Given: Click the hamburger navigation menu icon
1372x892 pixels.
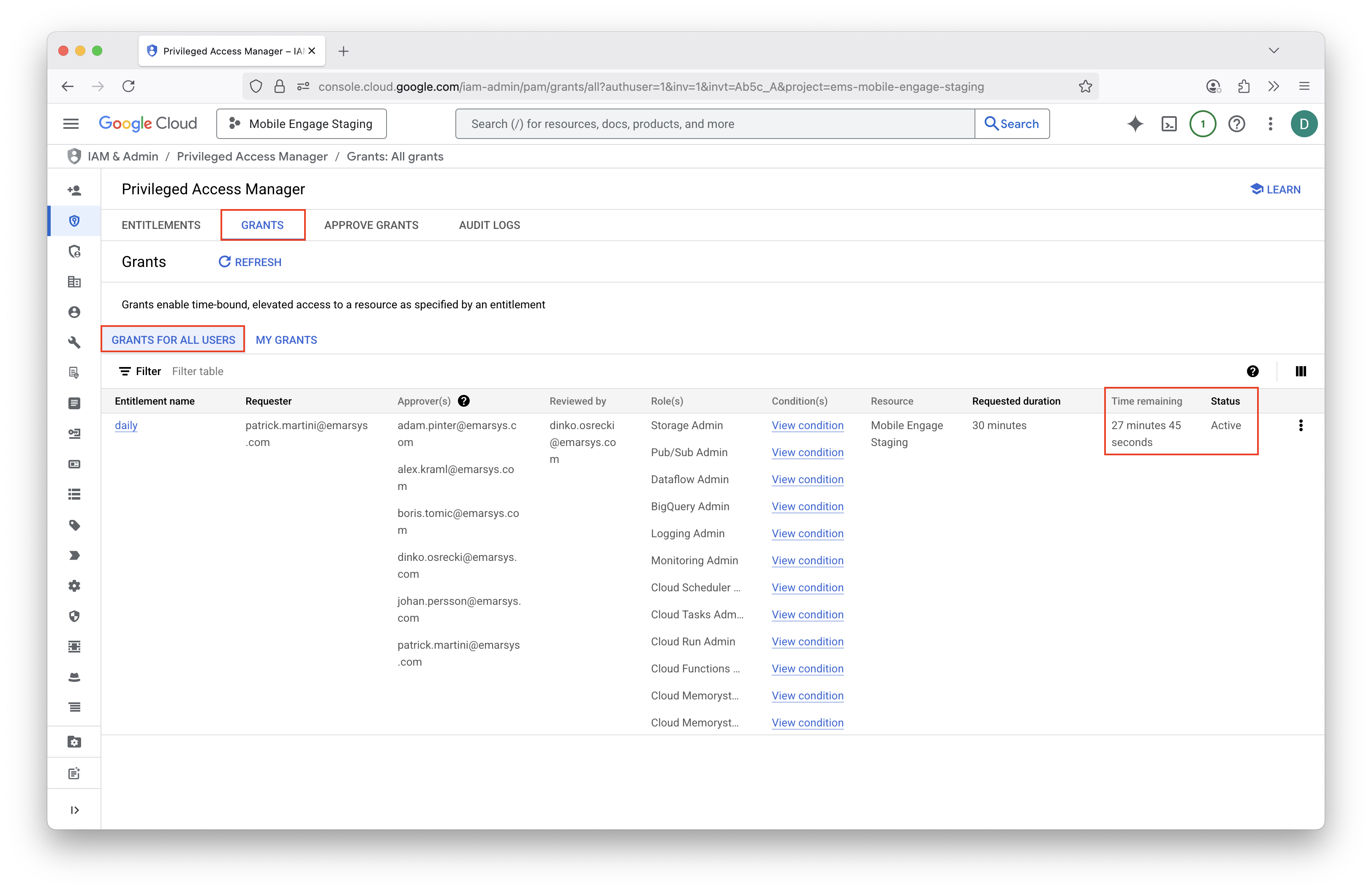Looking at the screenshot, I should pos(71,124).
